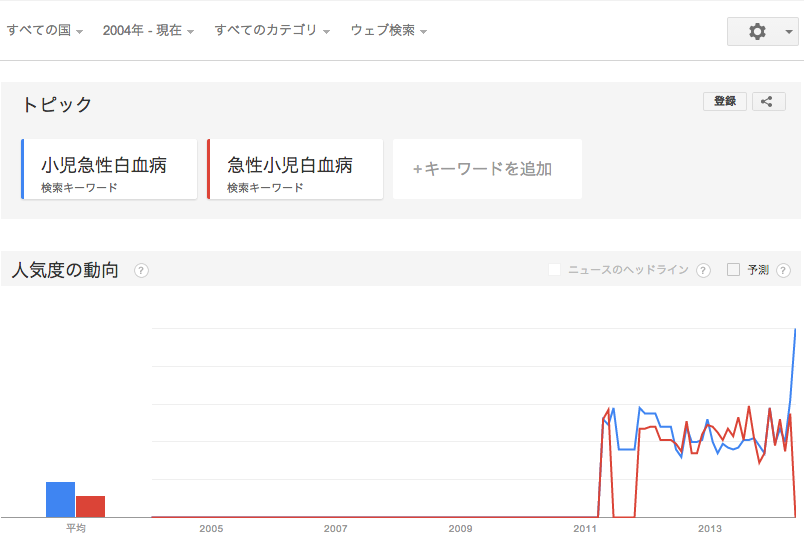Viewport: 804px width, 547px height.
Task: Click the 登録 button
Action: [x=725, y=102]
